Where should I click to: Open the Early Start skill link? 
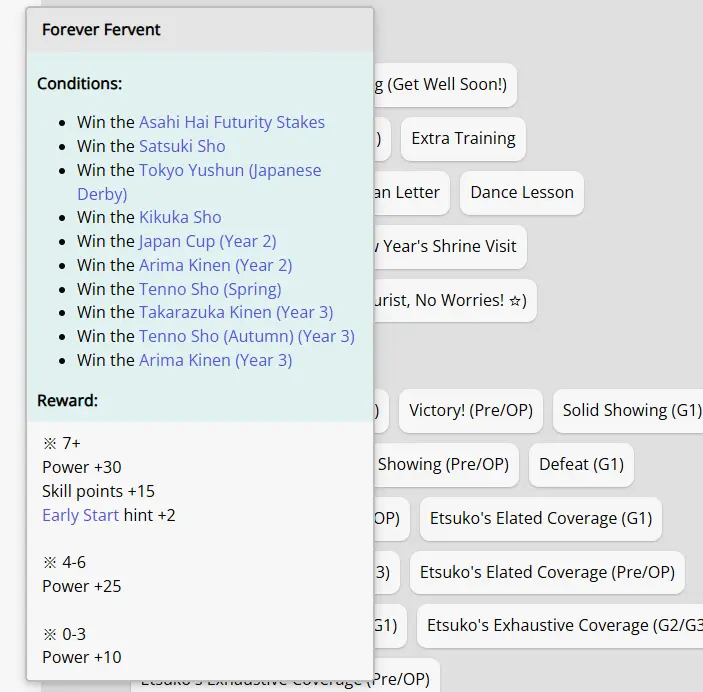(80, 515)
